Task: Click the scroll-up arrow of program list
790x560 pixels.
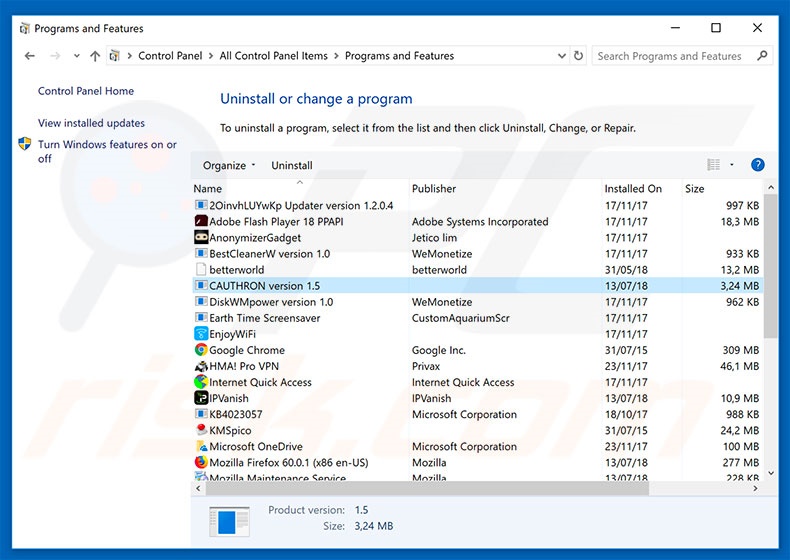Action: click(770, 188)
